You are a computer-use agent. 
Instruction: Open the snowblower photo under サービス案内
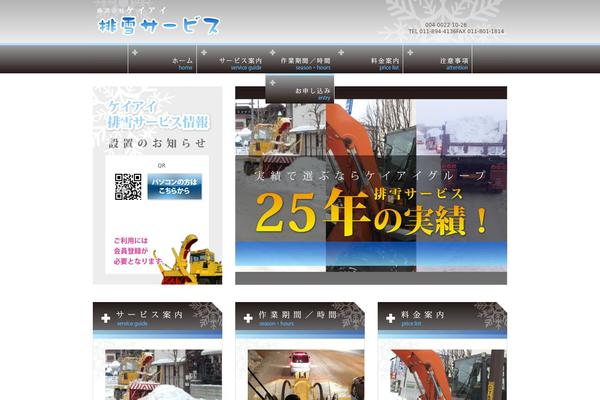point(163,375)
